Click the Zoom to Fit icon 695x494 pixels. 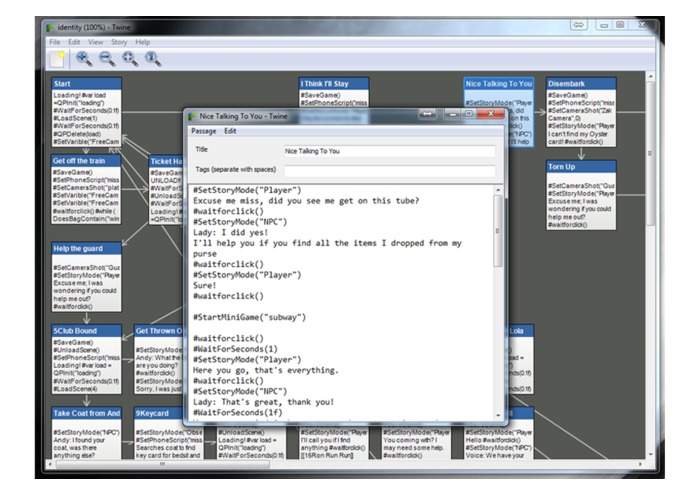[130, 58]
